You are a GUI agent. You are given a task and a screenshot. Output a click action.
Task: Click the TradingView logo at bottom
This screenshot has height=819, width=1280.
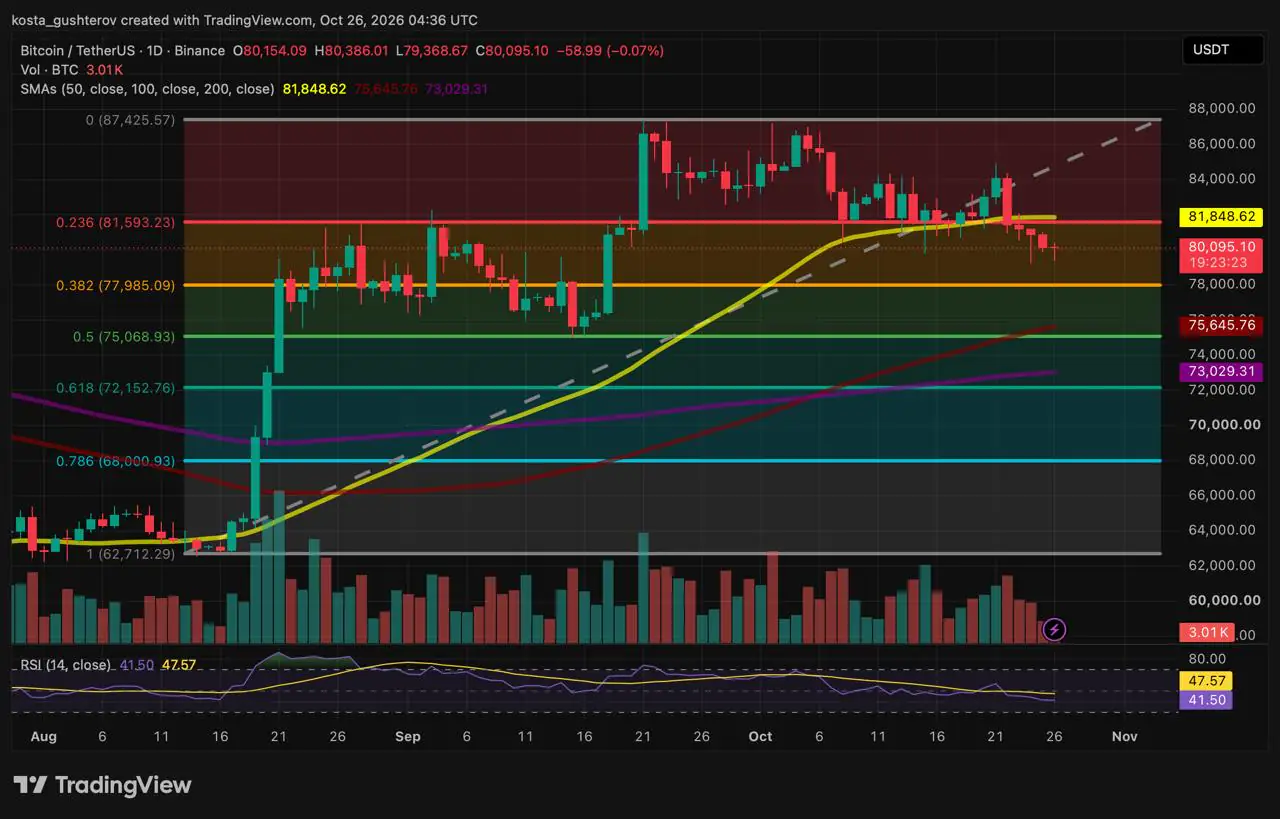[x=102, y=785]
